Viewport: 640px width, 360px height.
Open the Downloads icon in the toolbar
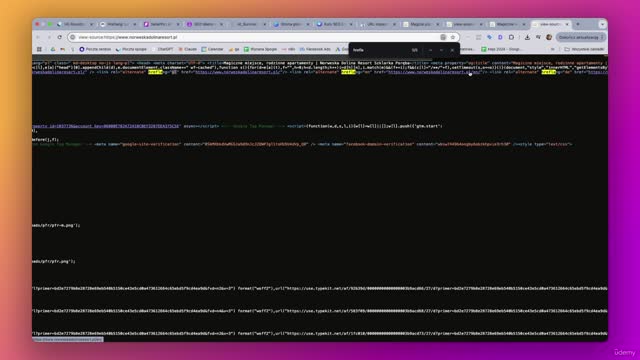click(527, 37)
